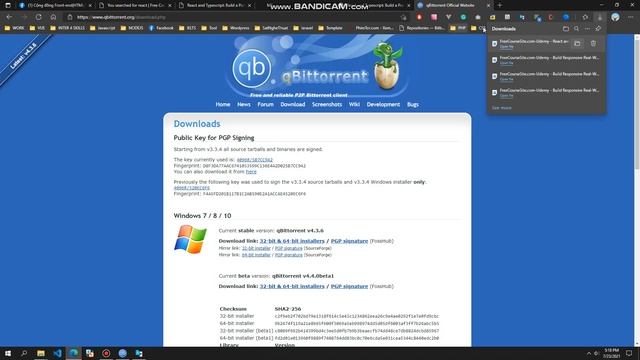Open the Facebook bookmark
Screen dimensions: 640x360
[x=161, y=28]
